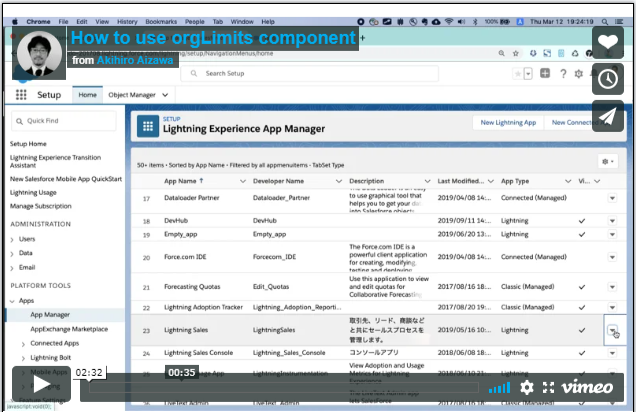Expand Email section in sidebar
The height and width of the screenshot is (412, 636).
click(x=12, y=268)
